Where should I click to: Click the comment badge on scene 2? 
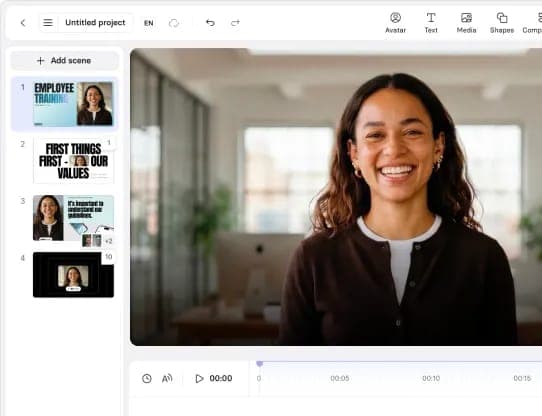click(x=109, y=142)
